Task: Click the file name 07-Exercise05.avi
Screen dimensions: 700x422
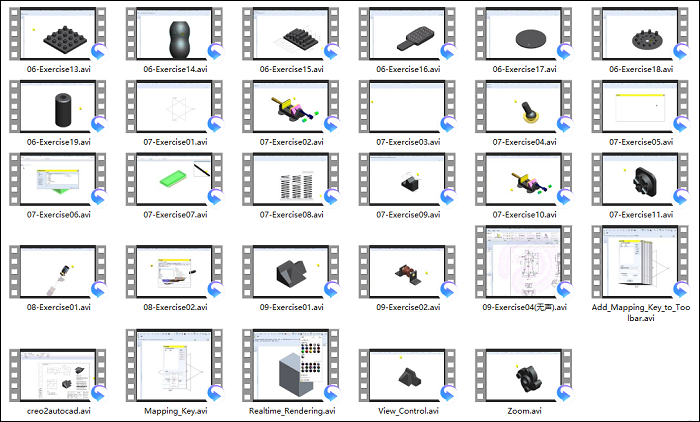Action: click(641, 142)
